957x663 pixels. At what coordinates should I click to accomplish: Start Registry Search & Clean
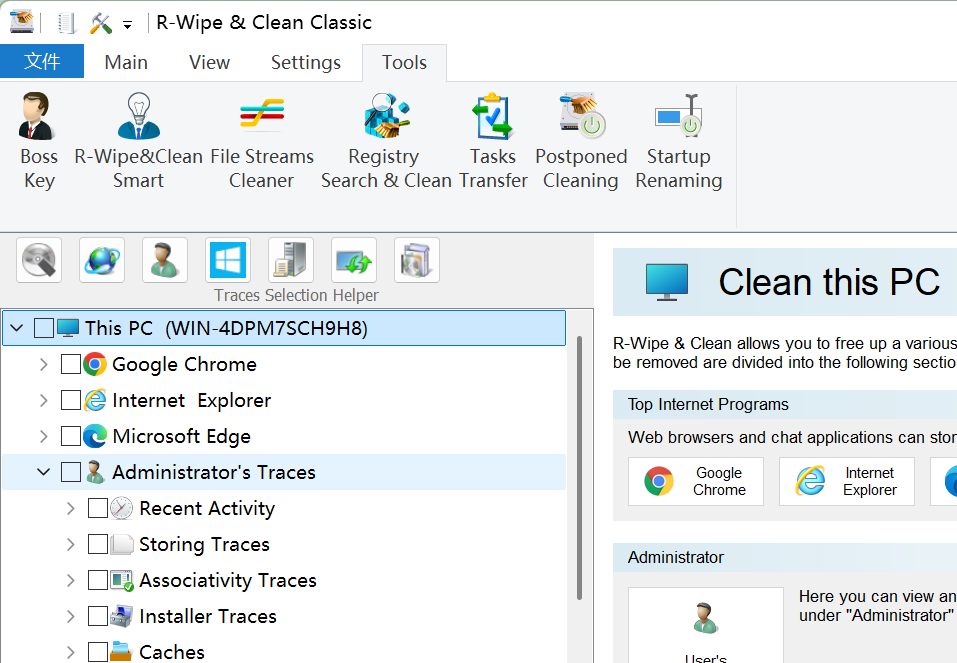point(386,140)
